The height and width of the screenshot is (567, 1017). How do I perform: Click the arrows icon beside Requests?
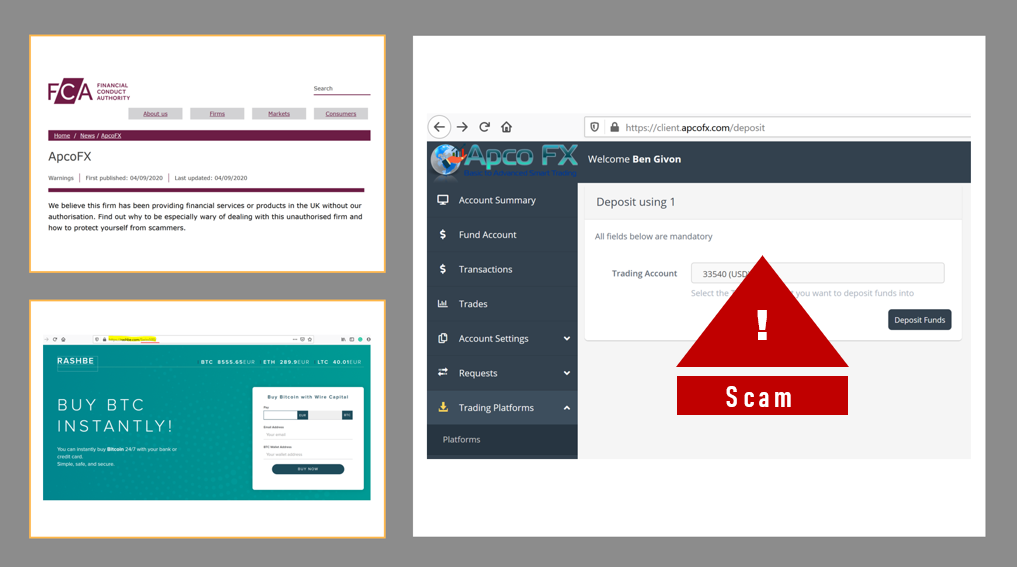tap(442, 372)
